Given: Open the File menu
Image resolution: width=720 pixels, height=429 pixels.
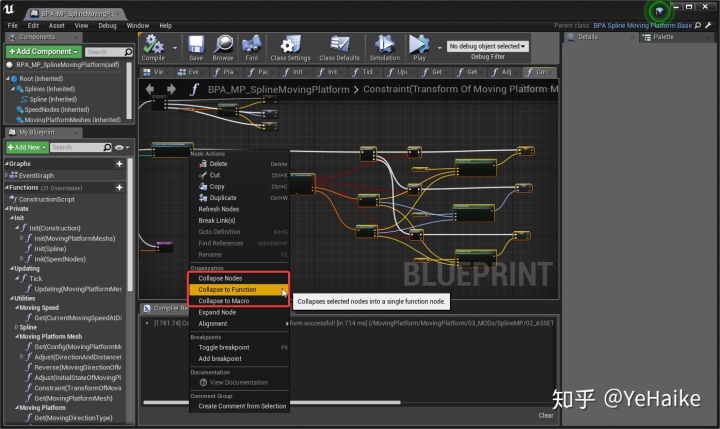Looking at the screenshot, I should (x=13, y=26).
